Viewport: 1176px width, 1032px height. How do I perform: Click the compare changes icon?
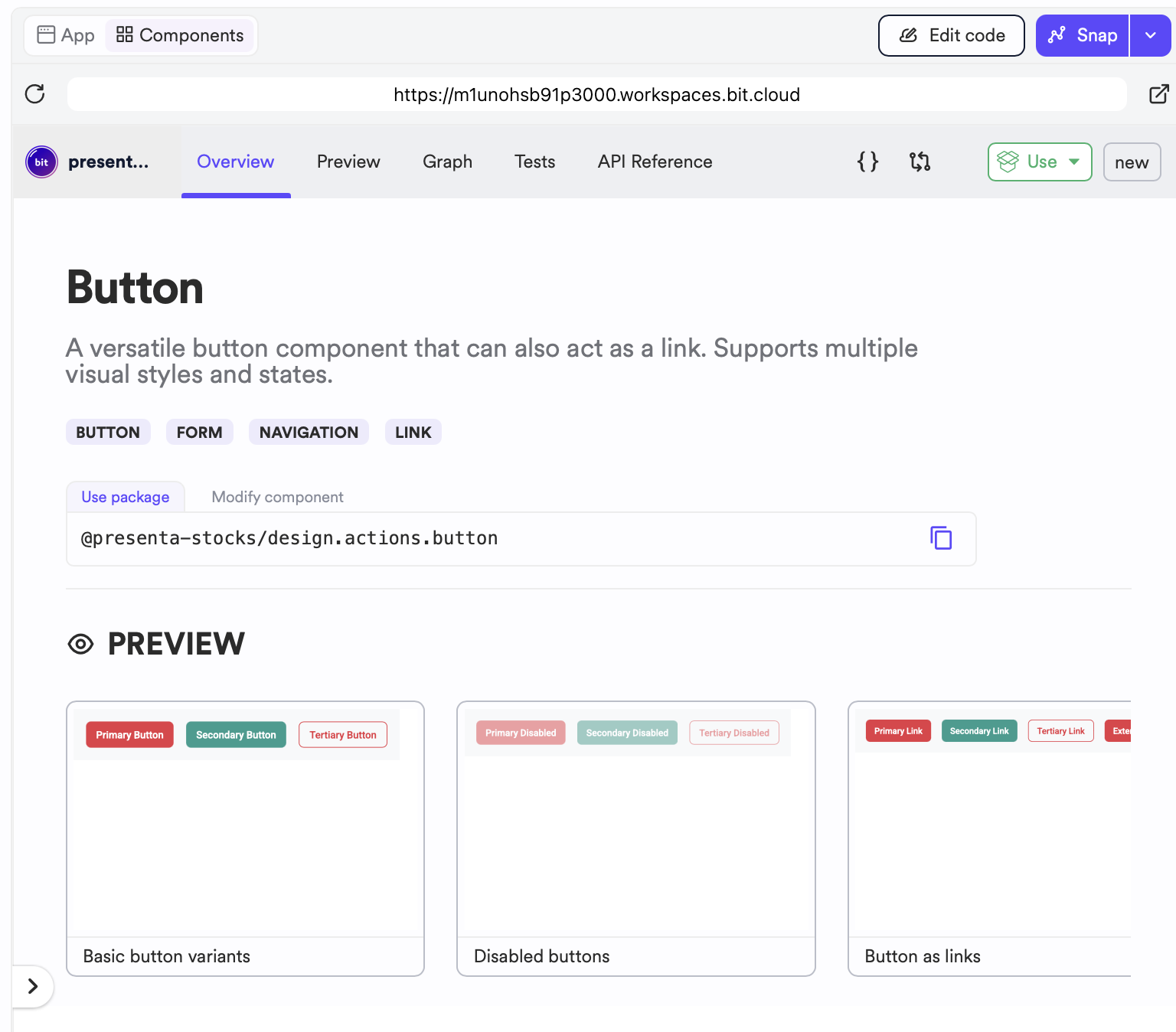coord(920,162)
